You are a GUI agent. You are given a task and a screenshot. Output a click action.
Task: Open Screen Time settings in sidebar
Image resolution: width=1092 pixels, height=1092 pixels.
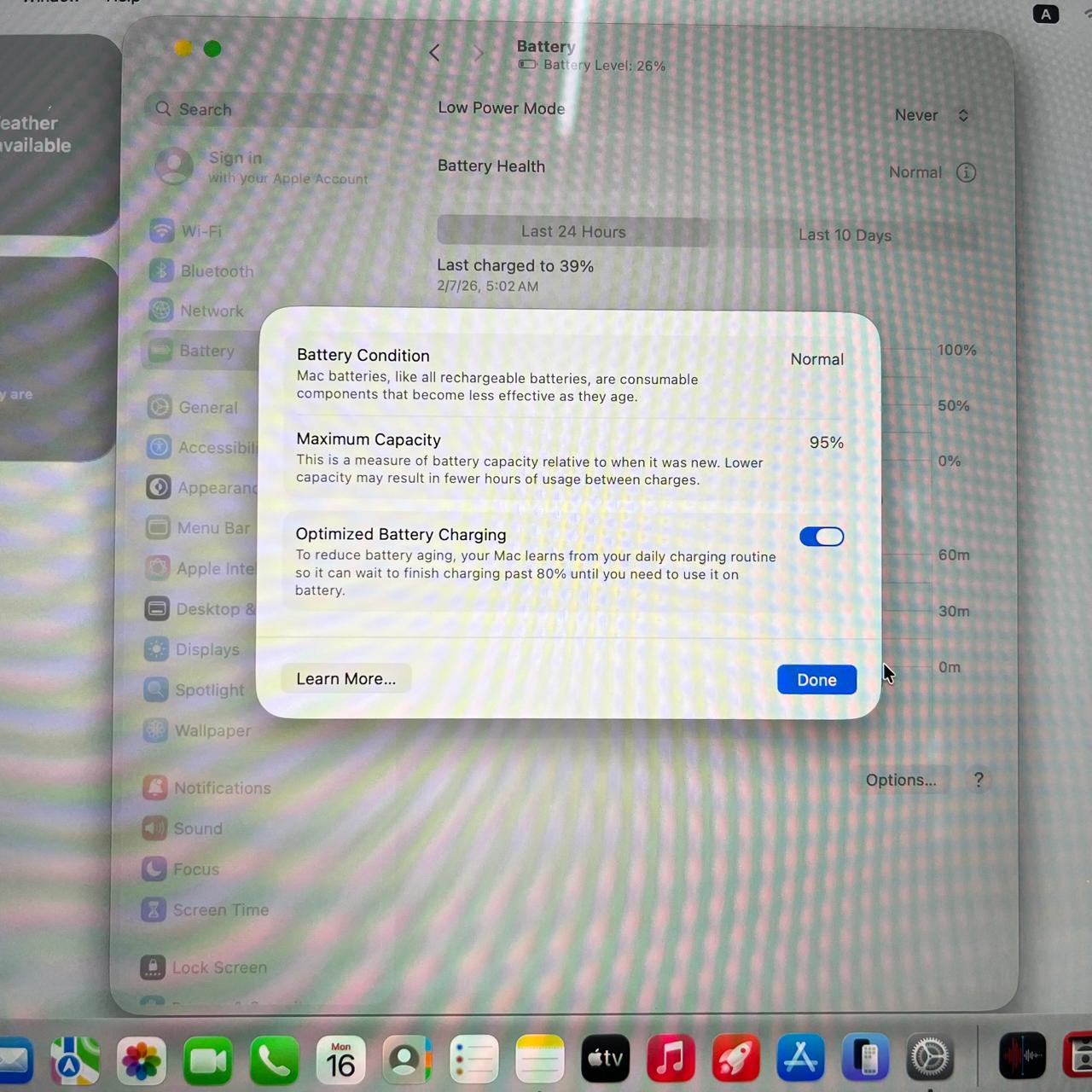[206, 910]
